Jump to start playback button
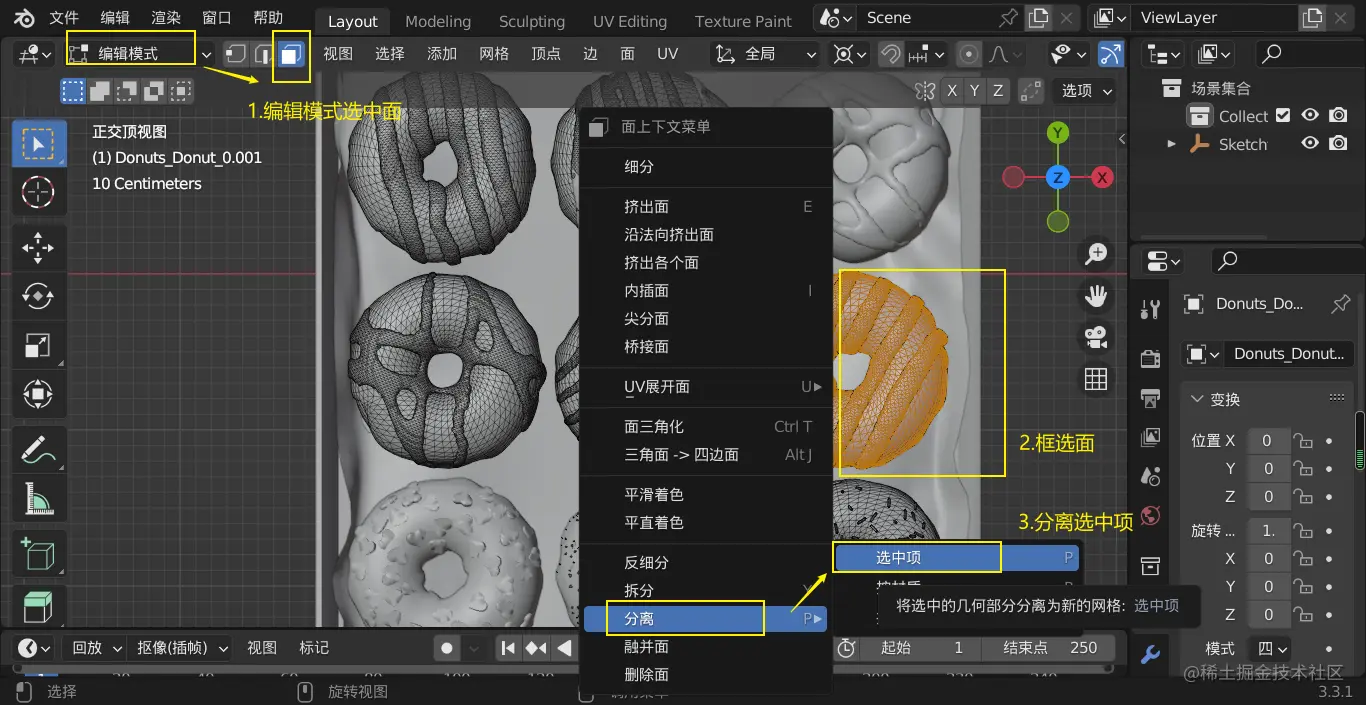 [x=509, y=648]
